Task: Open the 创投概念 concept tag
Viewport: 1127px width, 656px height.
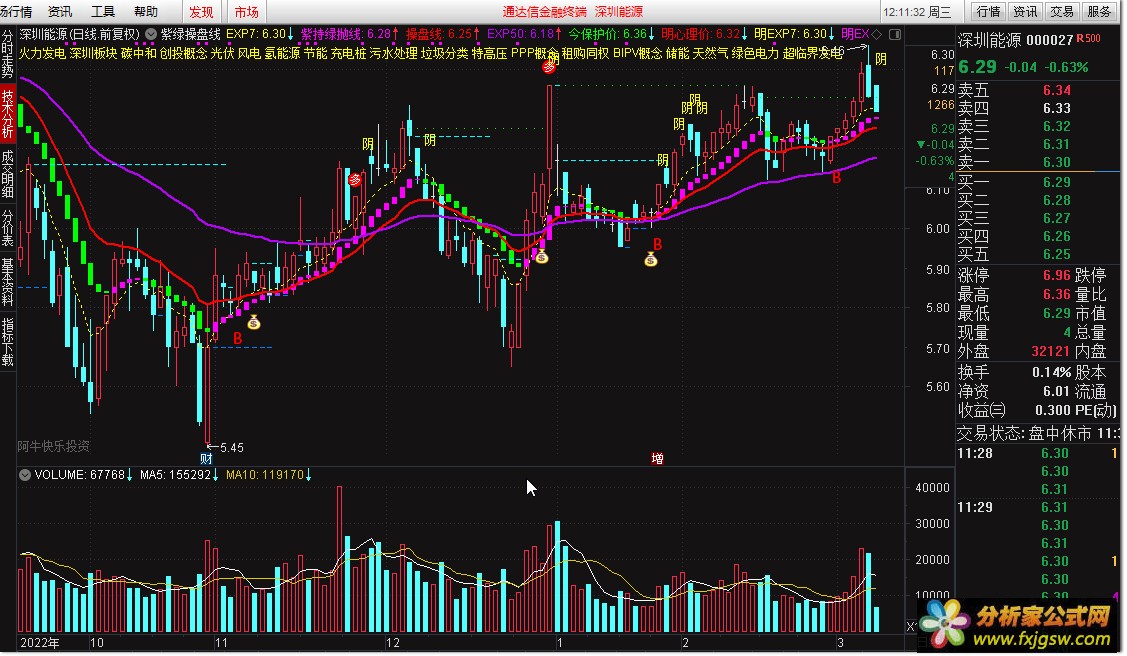Action: (x=183, y=53)
